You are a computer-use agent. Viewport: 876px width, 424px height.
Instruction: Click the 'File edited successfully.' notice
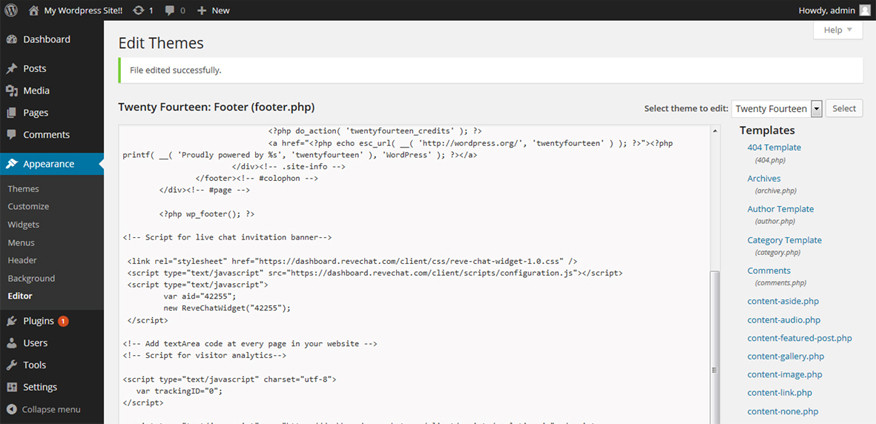click(491, 70)
